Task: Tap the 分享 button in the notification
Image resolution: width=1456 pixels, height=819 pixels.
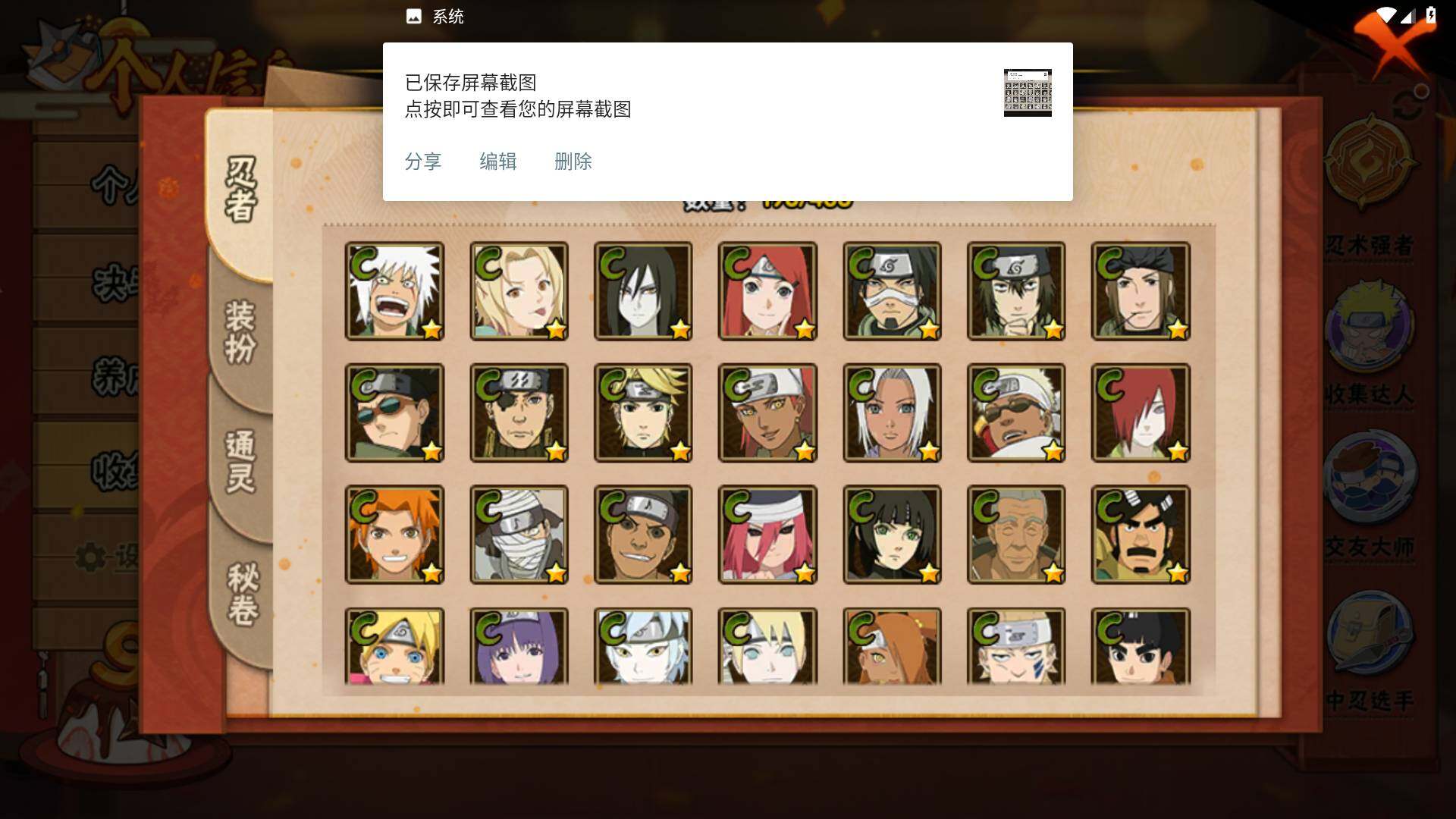Action: point(422,162)
